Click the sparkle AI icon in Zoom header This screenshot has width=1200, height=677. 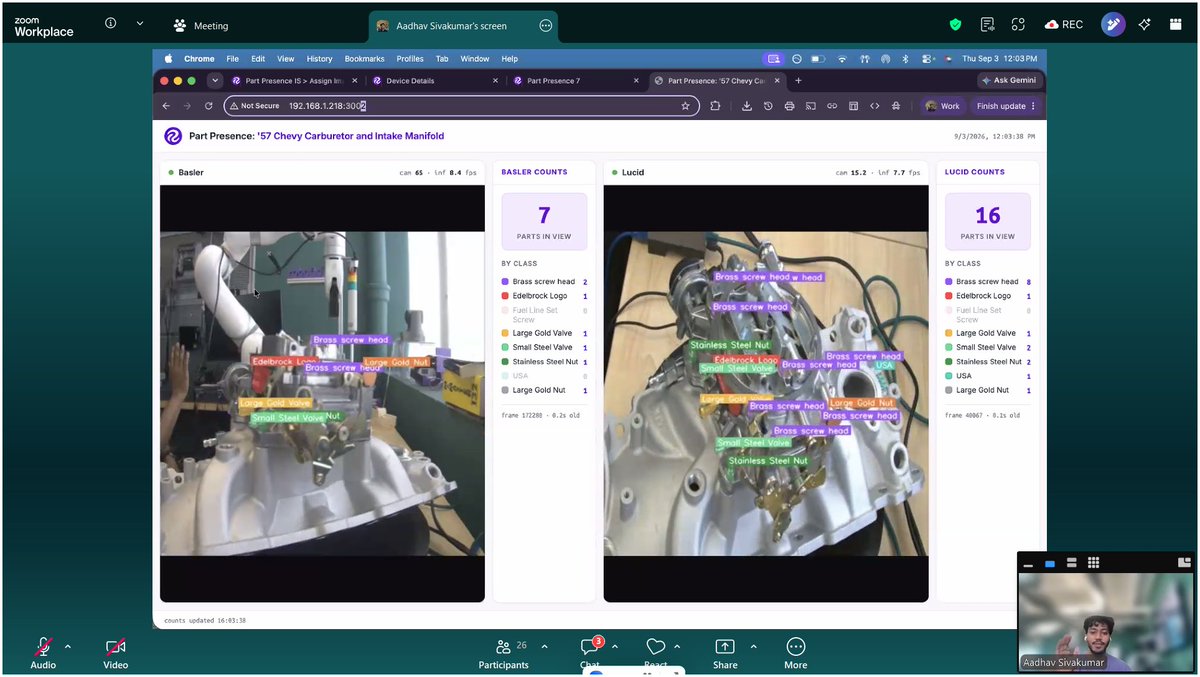click(x=1145, y=25)
